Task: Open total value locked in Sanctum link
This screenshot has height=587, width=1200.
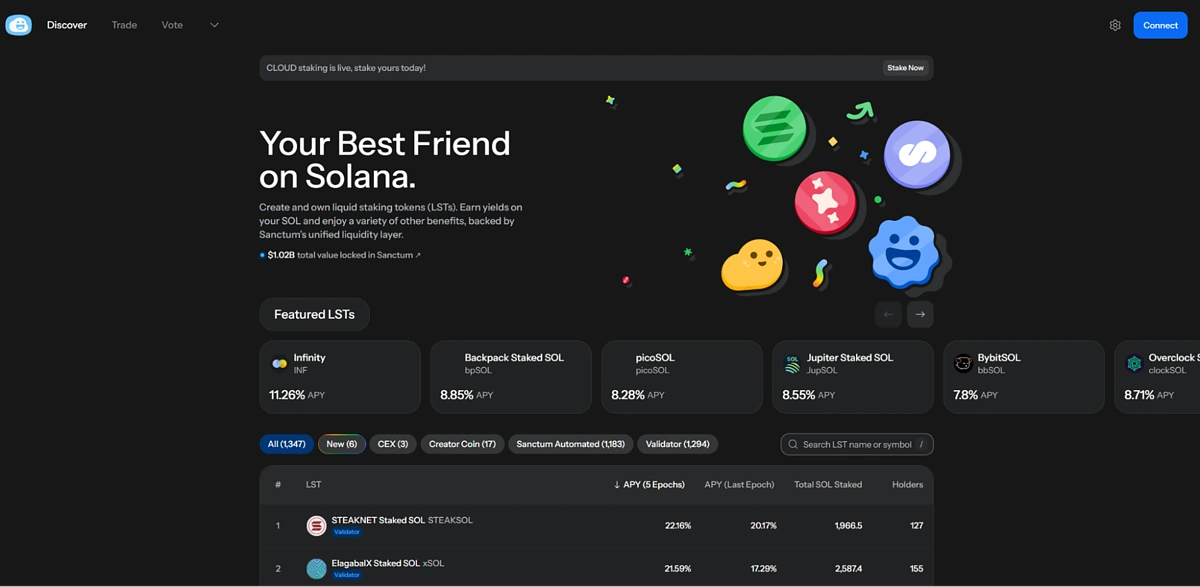Action: 344,255
